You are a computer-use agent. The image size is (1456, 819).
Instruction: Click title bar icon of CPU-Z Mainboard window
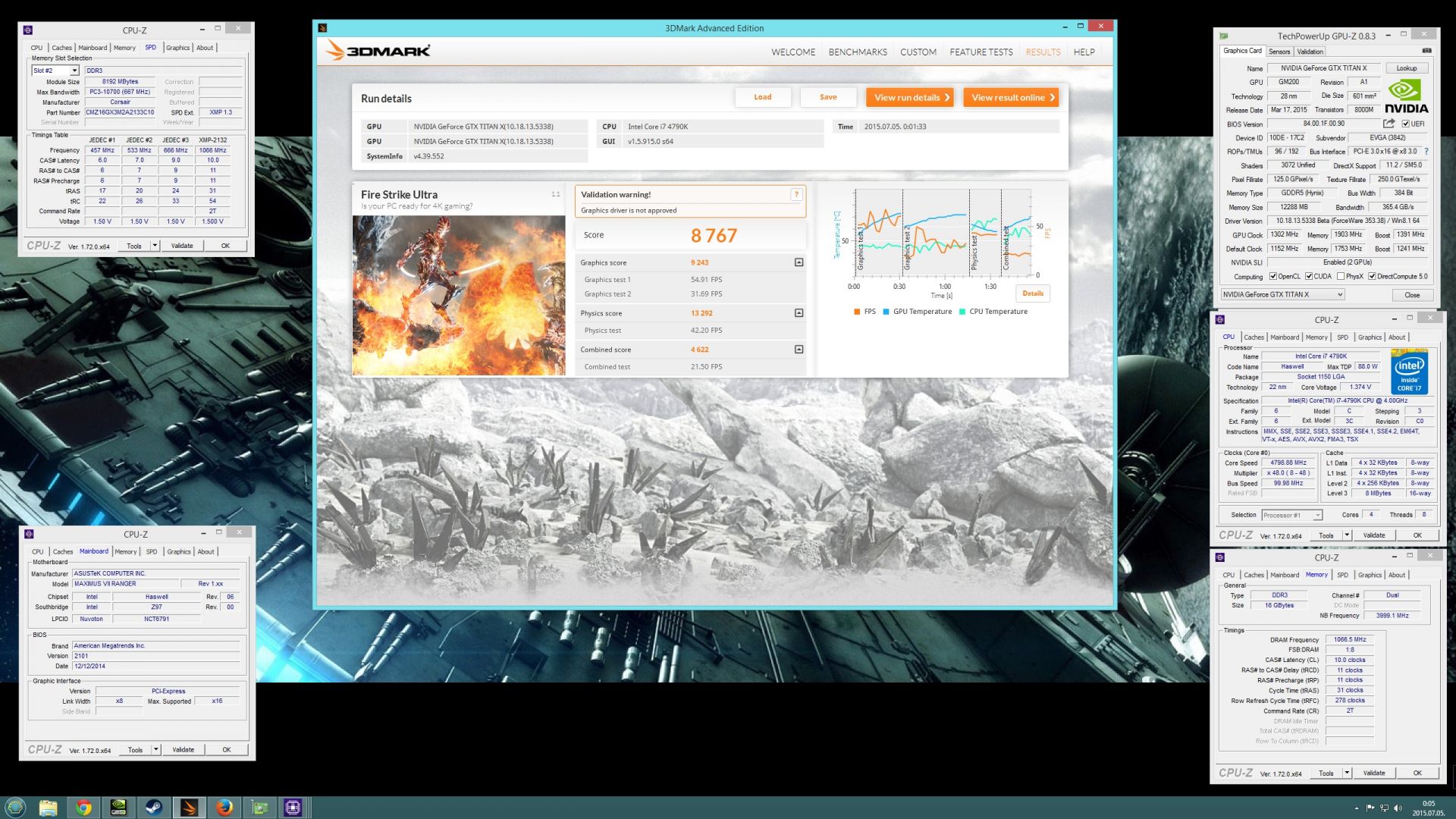[x=29, y=534]
